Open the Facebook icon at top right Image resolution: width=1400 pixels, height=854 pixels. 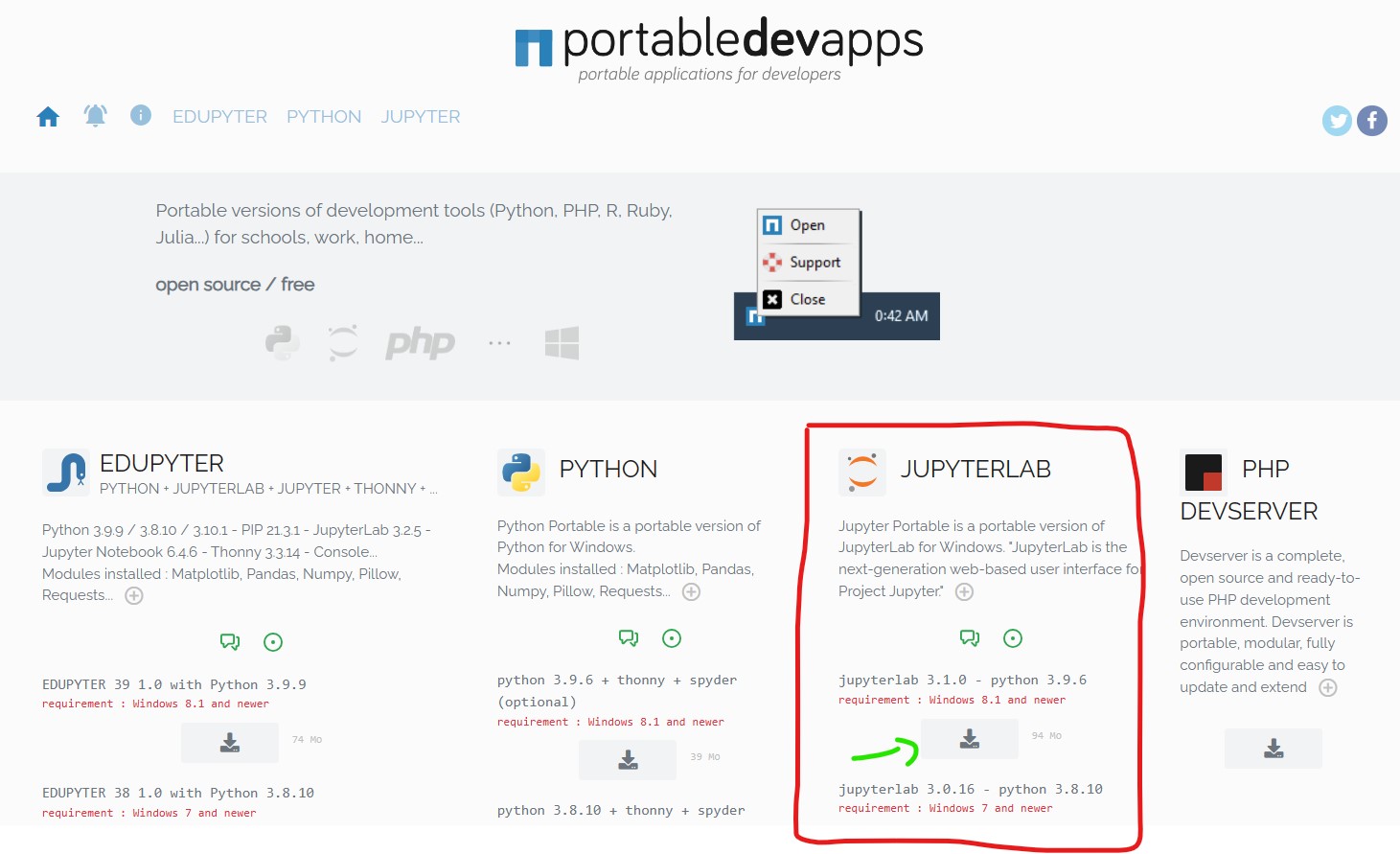tap(1372, 121)
